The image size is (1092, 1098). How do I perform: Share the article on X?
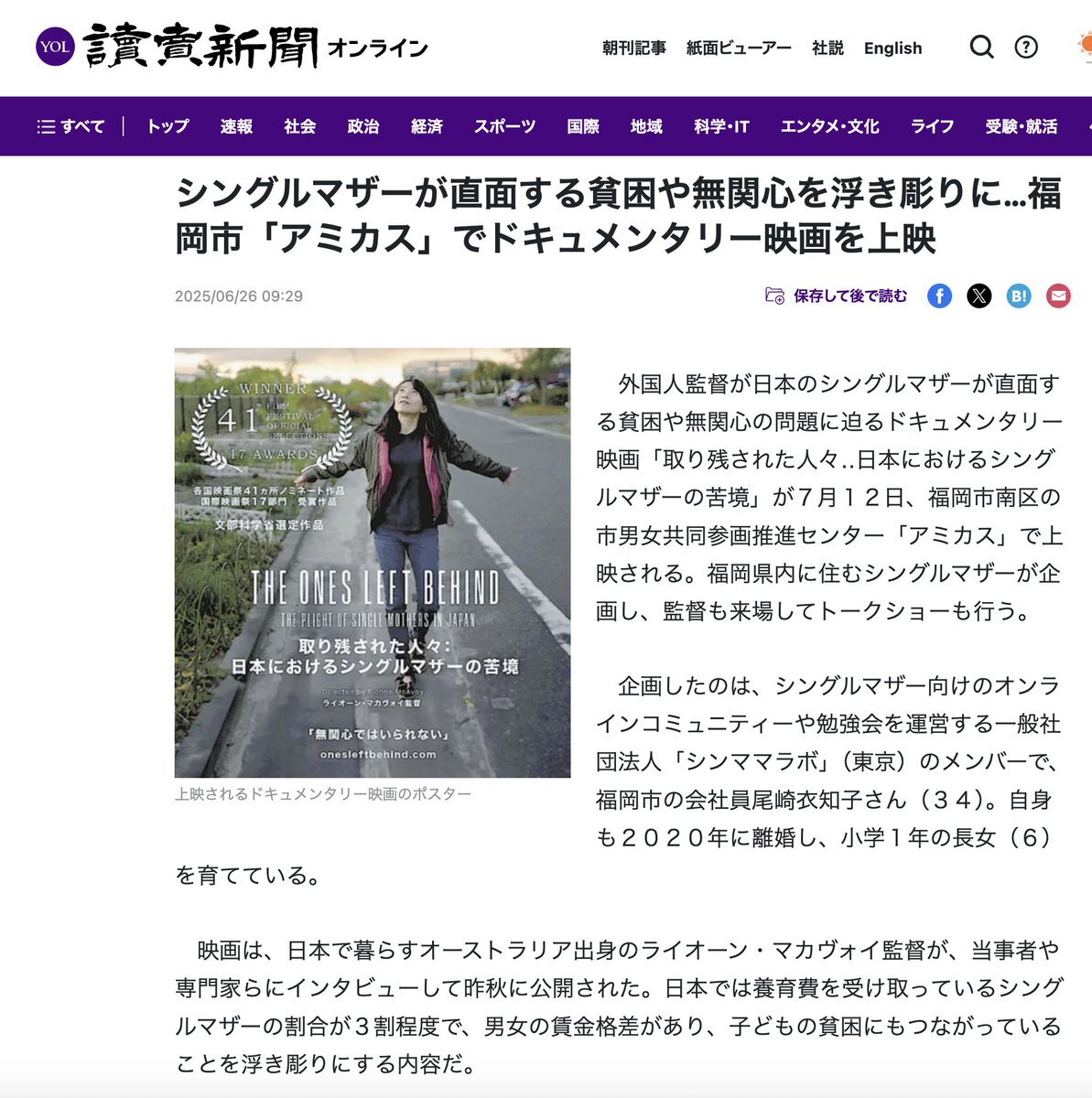coord(979,296)
